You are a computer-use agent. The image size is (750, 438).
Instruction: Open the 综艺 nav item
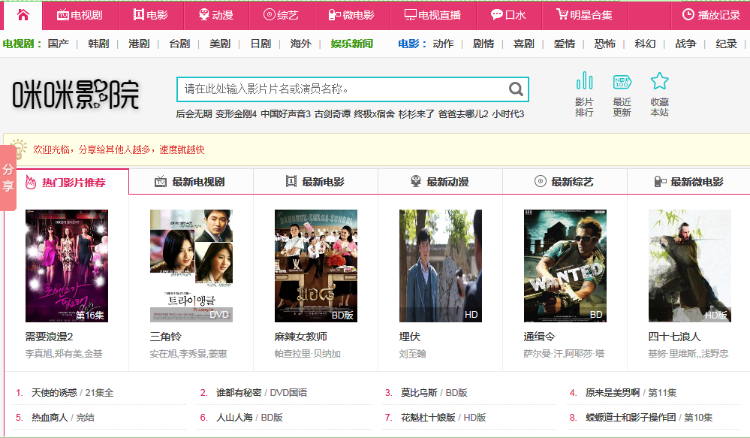coord(281,15)
